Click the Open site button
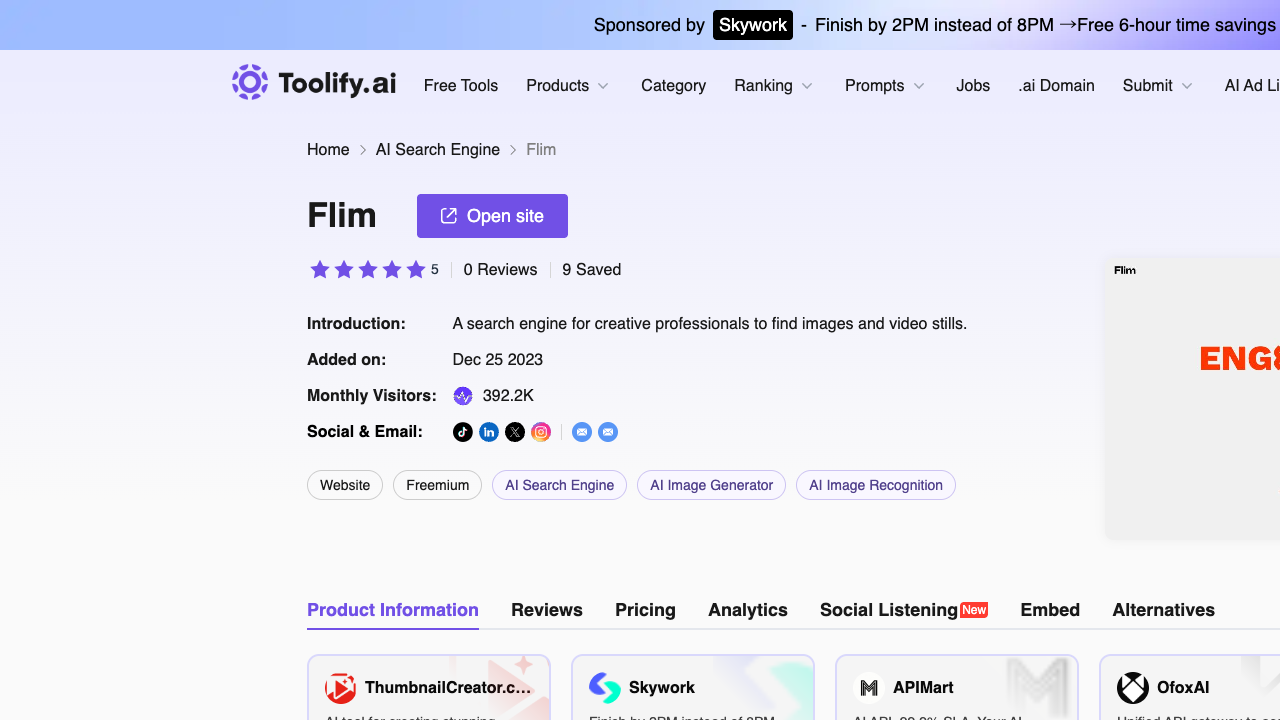 coord(492,216)
